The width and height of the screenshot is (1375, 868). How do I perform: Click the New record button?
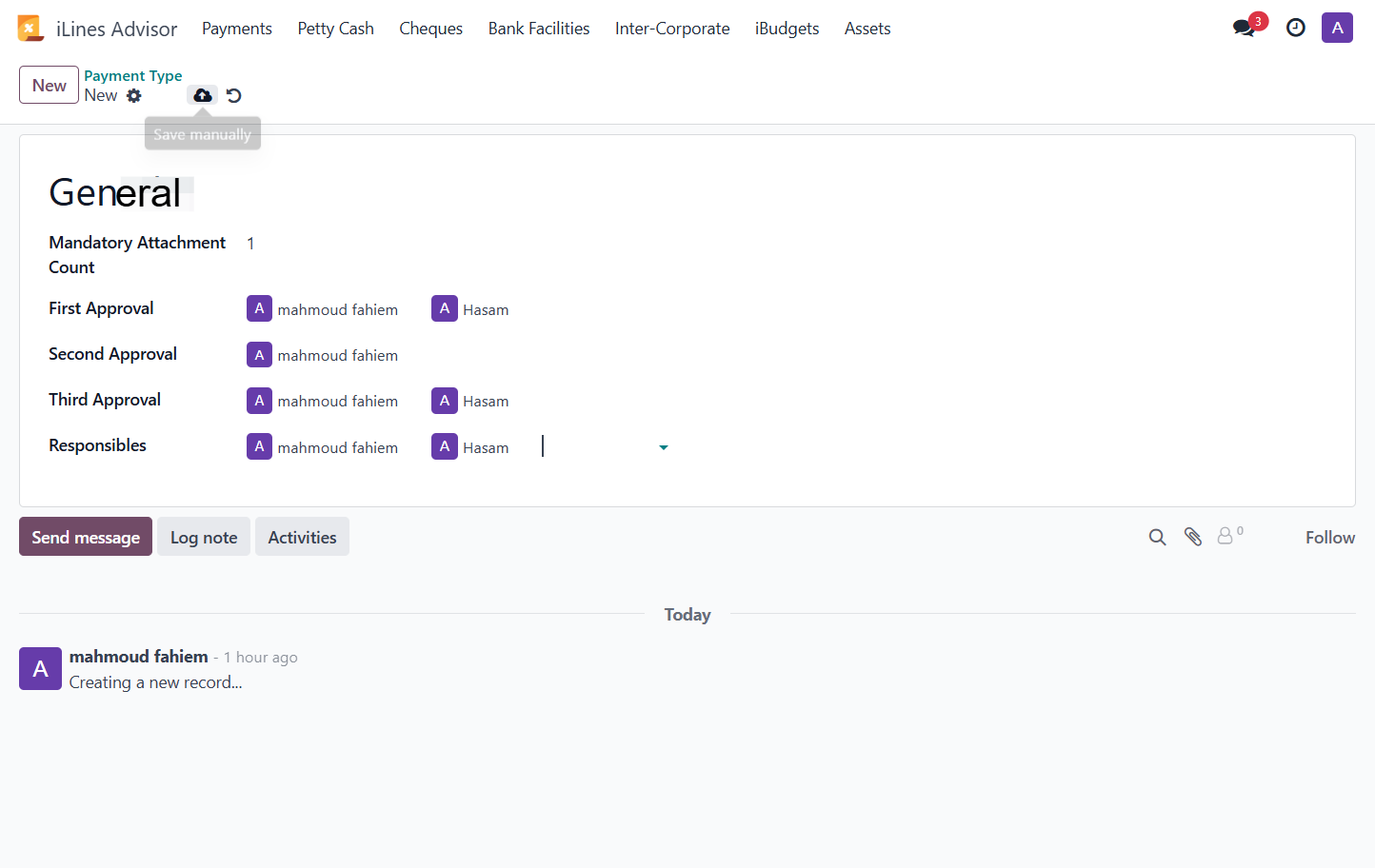point(49,85)
